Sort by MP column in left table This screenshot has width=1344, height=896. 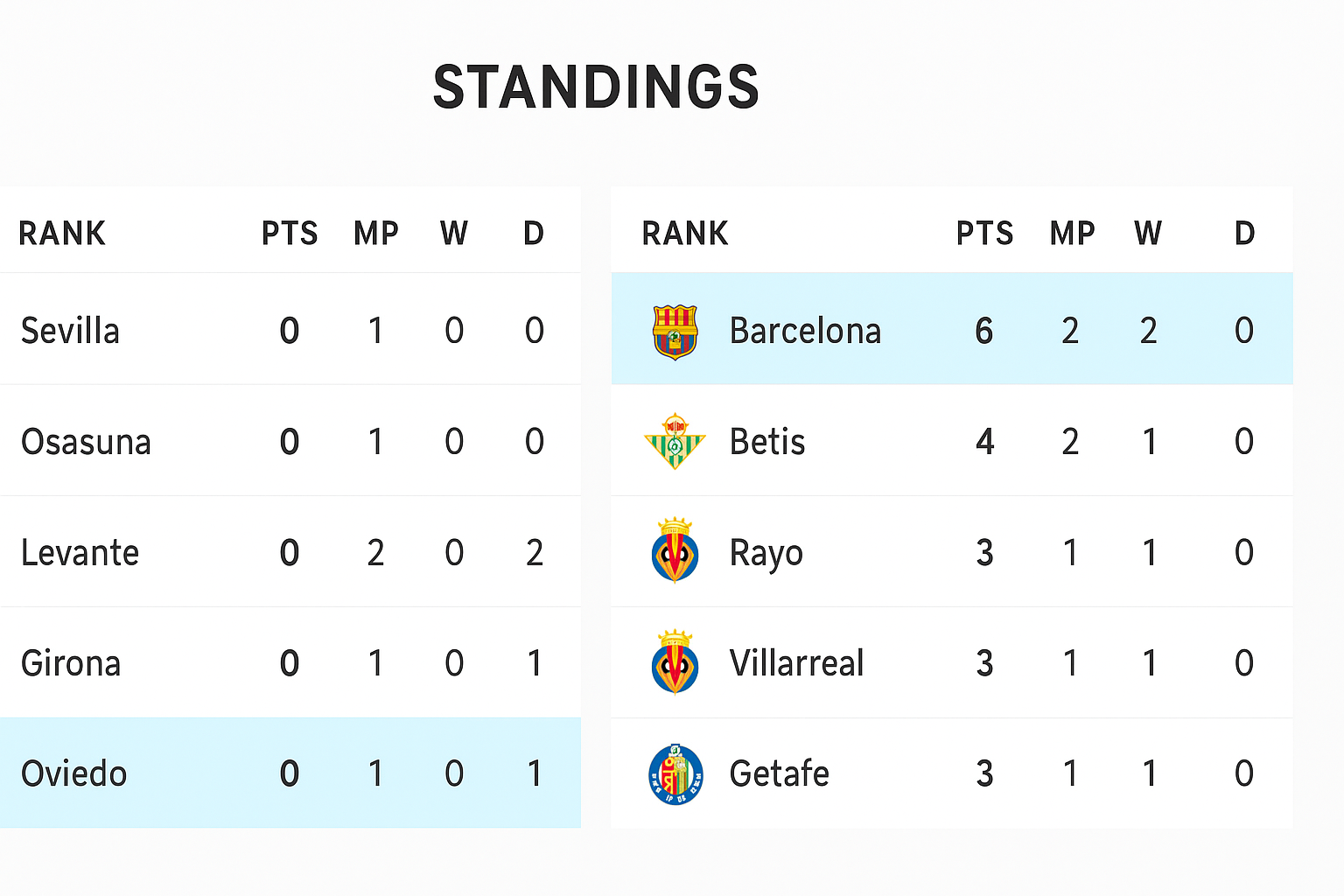point(375,234)
